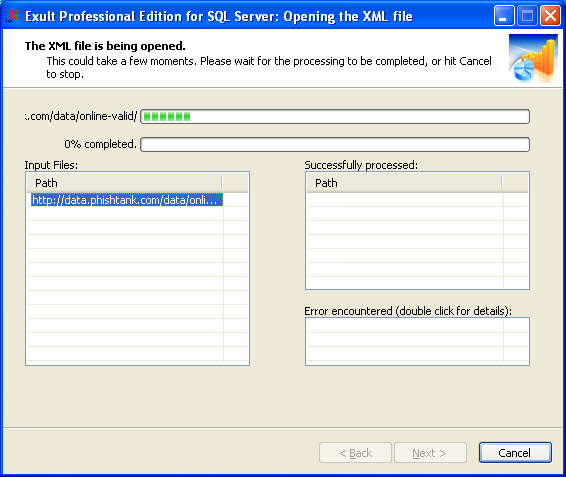Click the online-valid download progress bar
Viewport: 566px width, 477px height.
coord(335,116)
